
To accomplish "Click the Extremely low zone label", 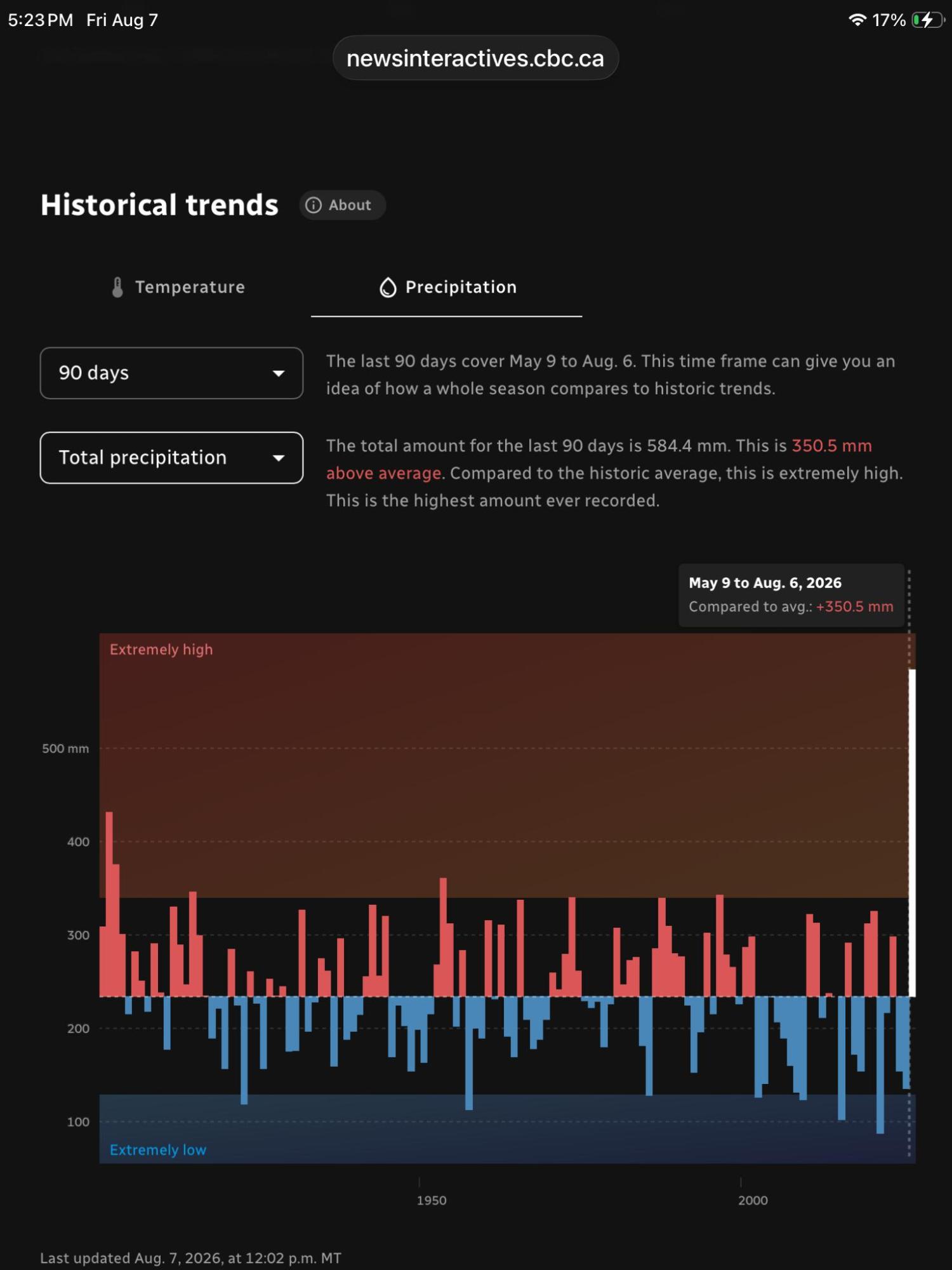I will coord(158,1150).
